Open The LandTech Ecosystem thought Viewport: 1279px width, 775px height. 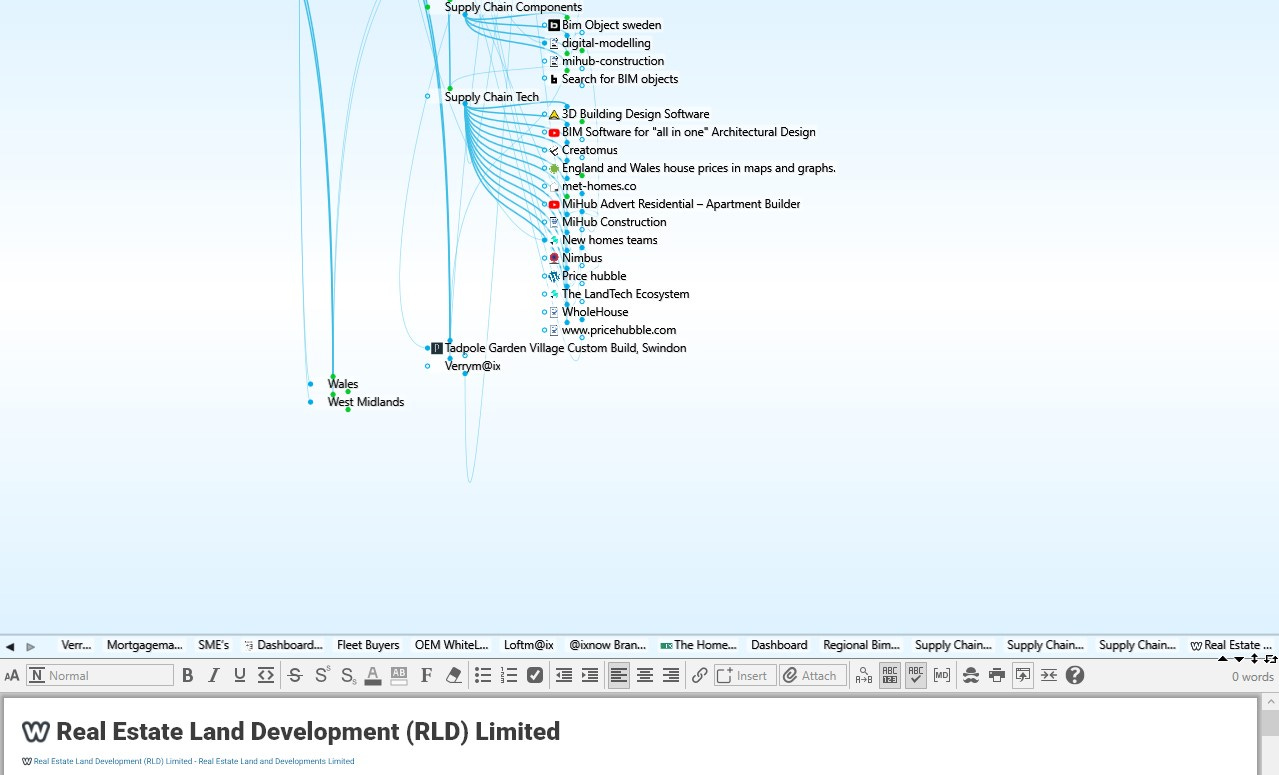pyautogui.click(x=626, y=294)
